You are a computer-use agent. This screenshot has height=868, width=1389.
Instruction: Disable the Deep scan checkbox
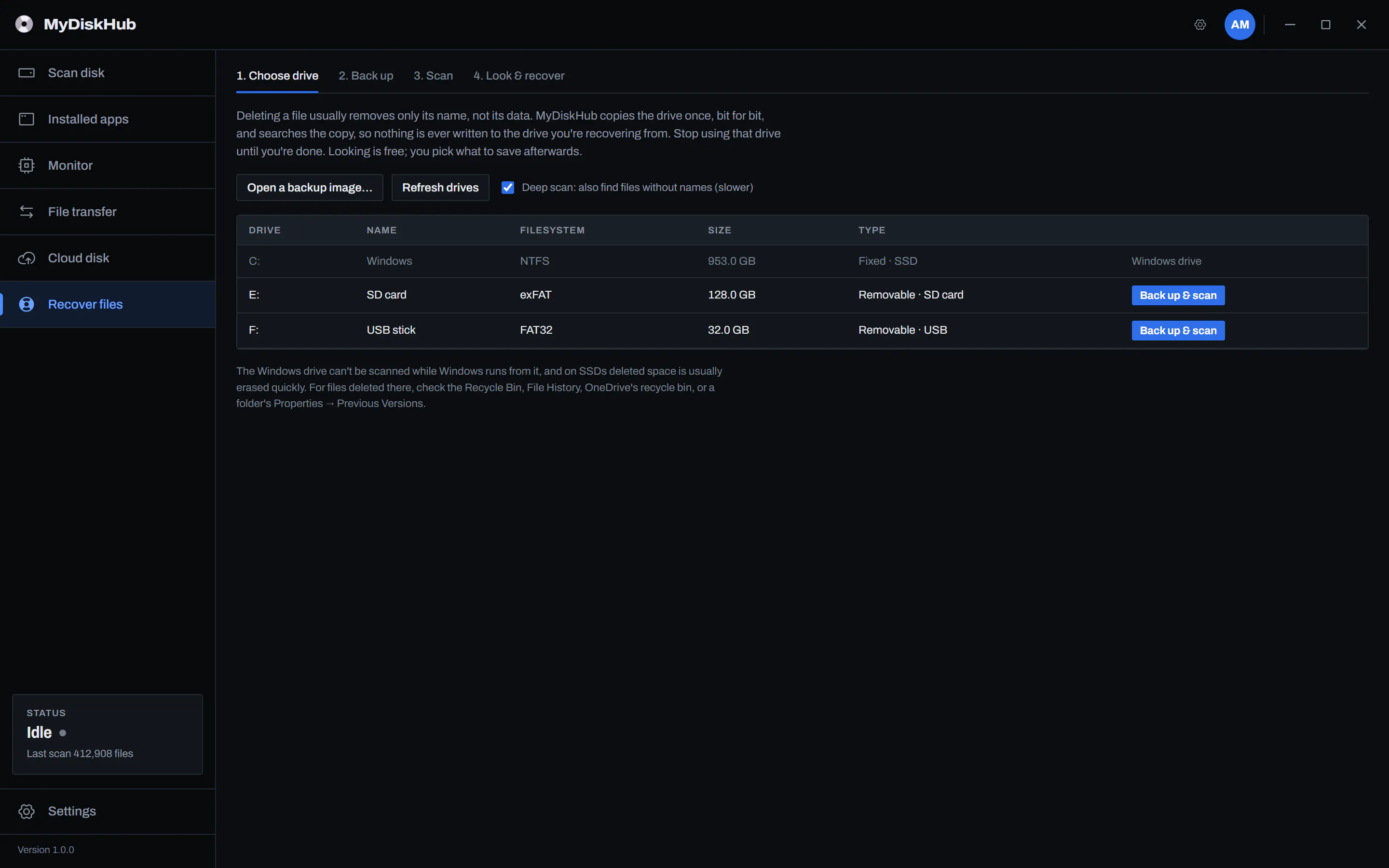coord(507,188)
